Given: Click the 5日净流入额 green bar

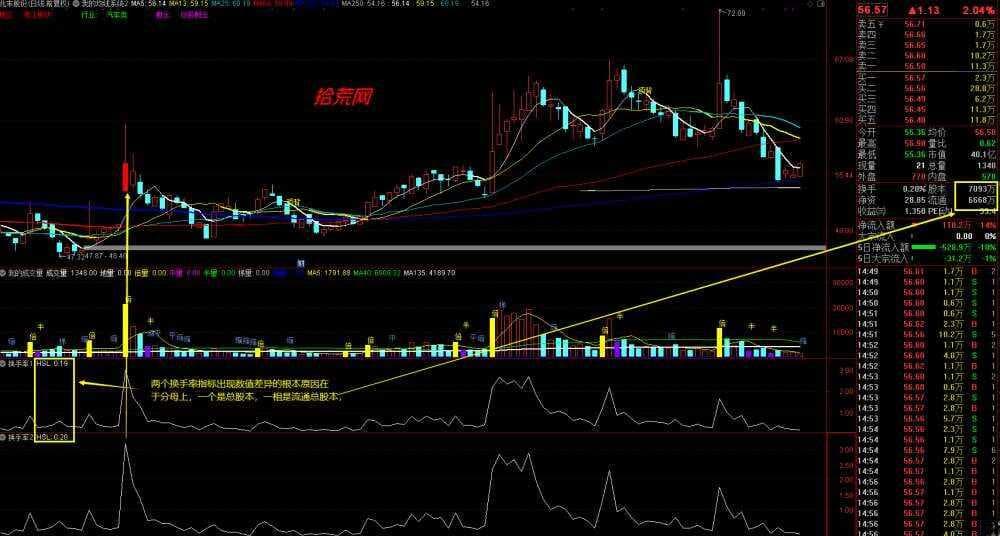Looking at the screenshot, I should tap(926, 247).
